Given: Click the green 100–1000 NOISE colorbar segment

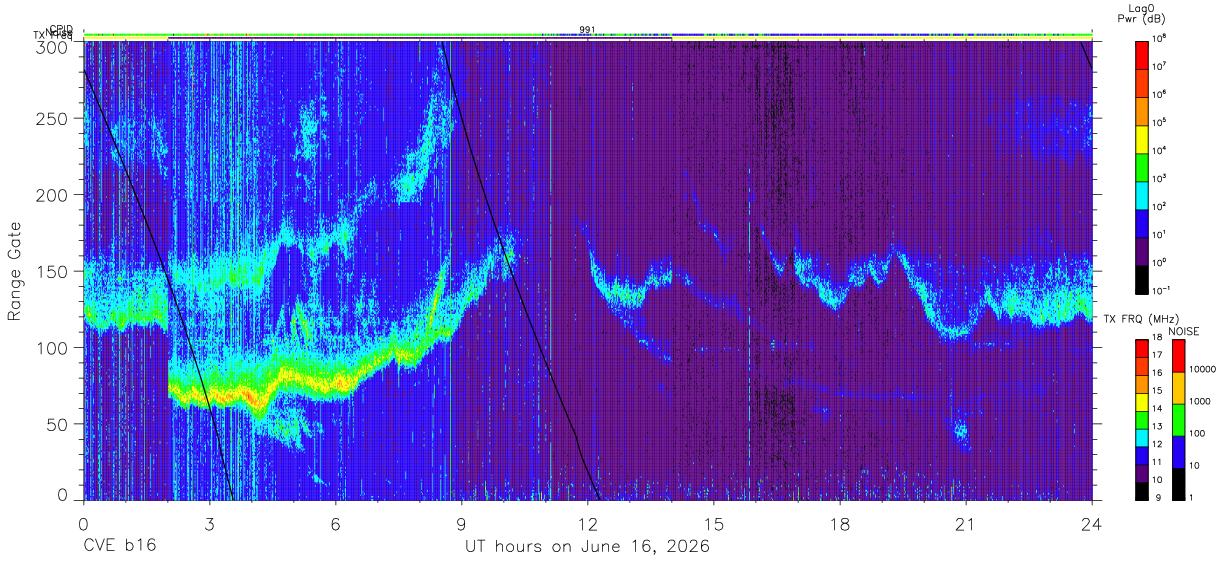Looking at the screenshot, I should point(1178,420).
